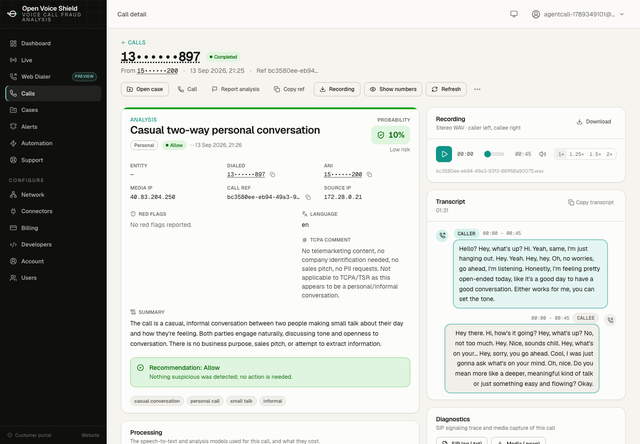Mute the recording volume icon
This screenshot has height=444, width=640.
[542, 154]
